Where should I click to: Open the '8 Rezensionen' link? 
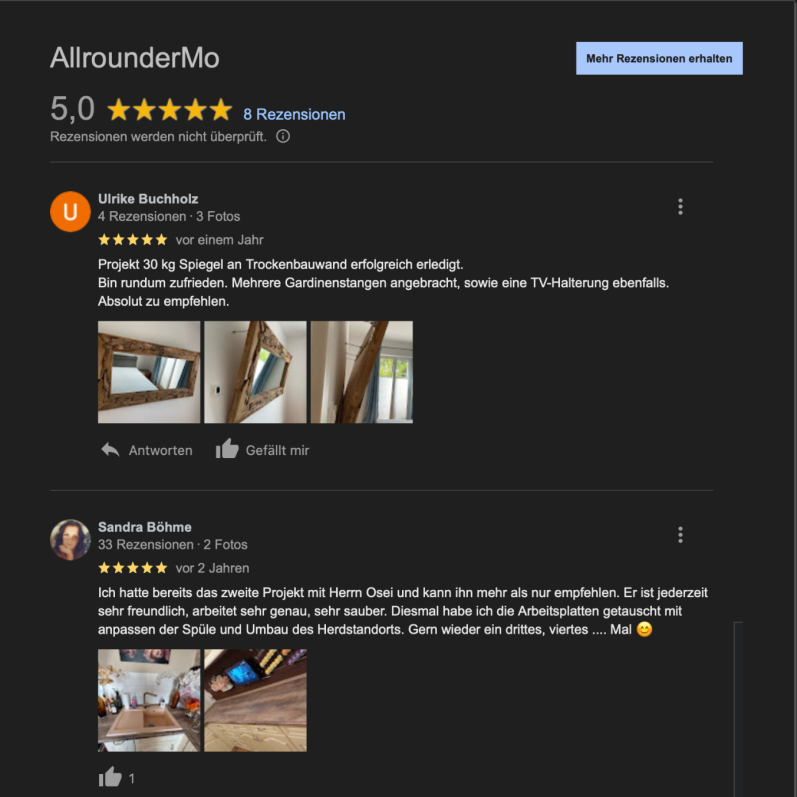tap(294, 114)
